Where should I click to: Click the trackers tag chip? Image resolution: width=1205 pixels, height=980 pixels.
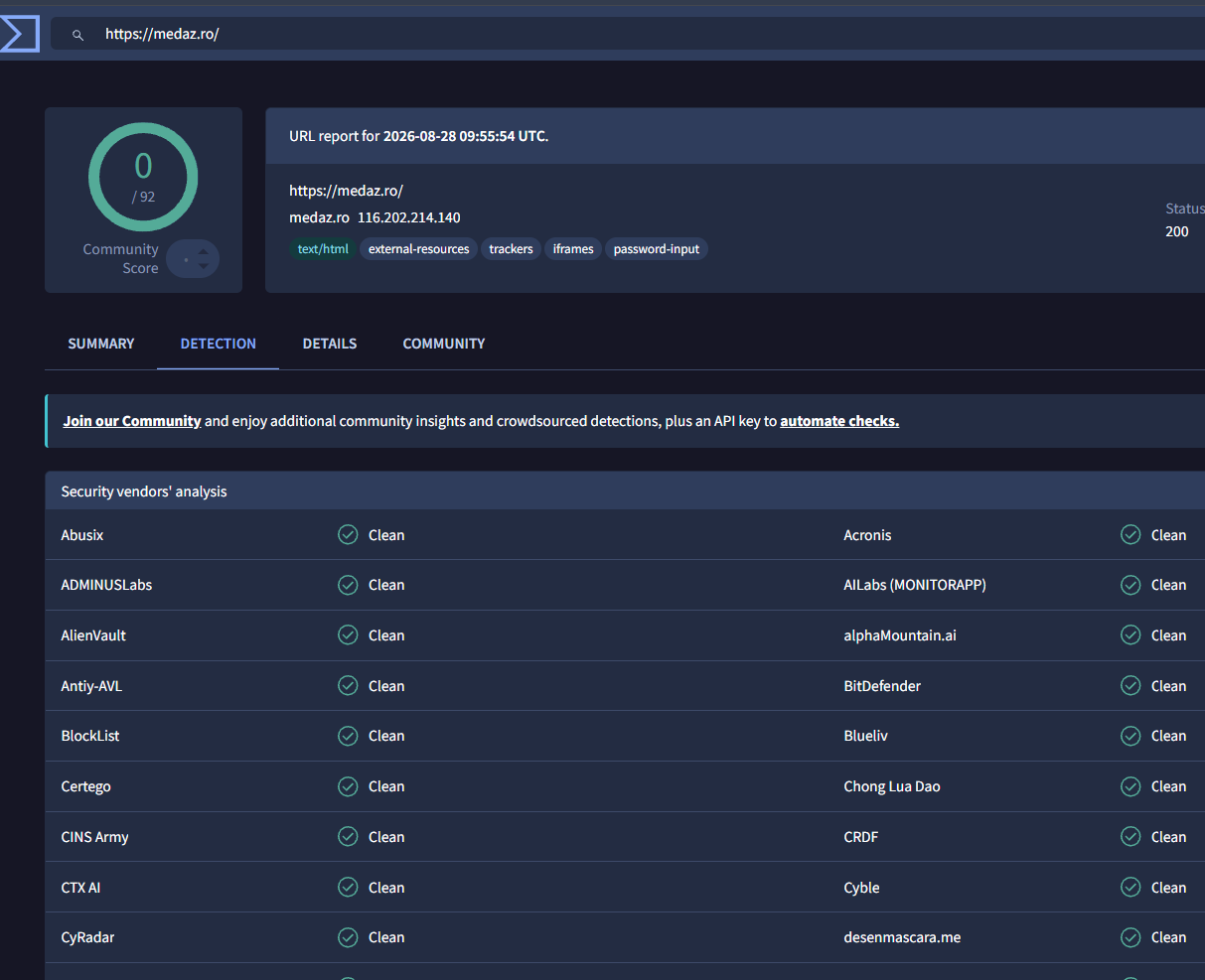tap(512, 249)
